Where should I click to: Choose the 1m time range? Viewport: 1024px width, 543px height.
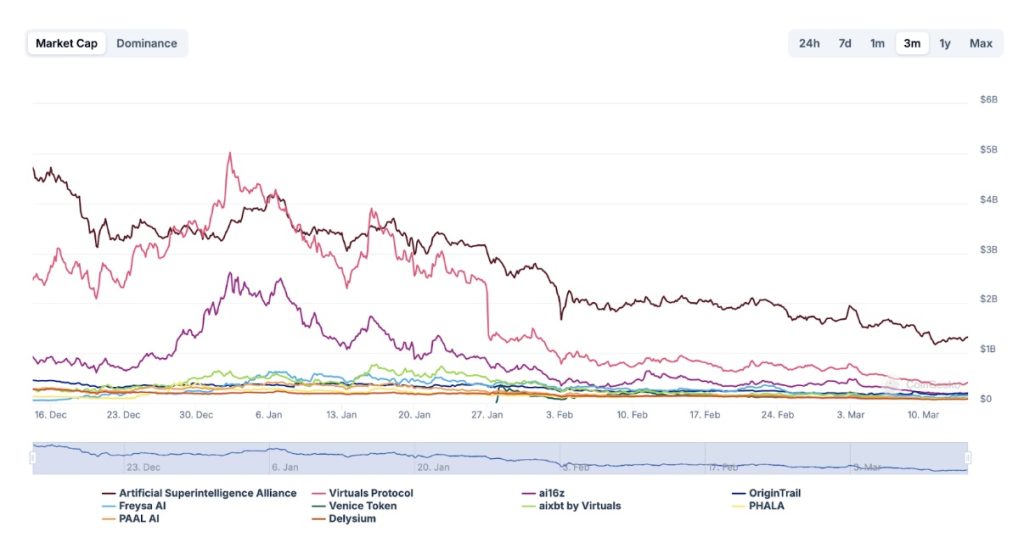pos(877,43)
